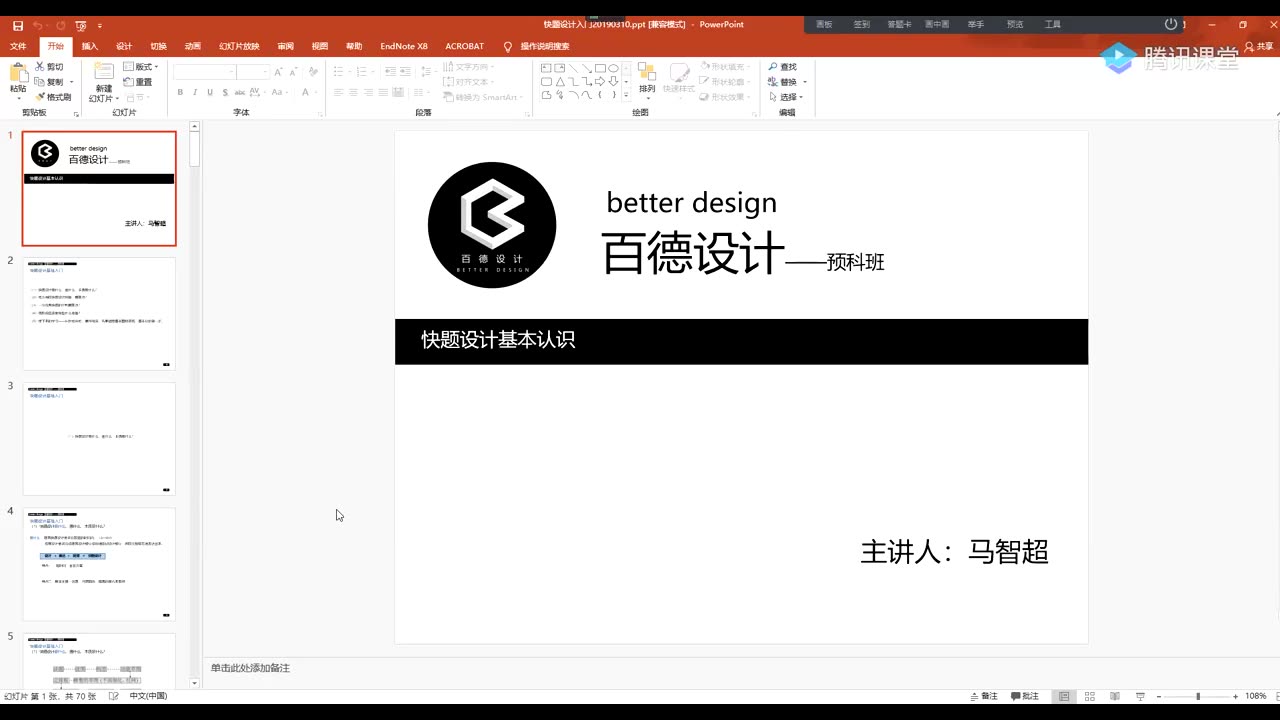Click the Save icon in quick access toolbar
1280x720 pixels.
point(18,25)
